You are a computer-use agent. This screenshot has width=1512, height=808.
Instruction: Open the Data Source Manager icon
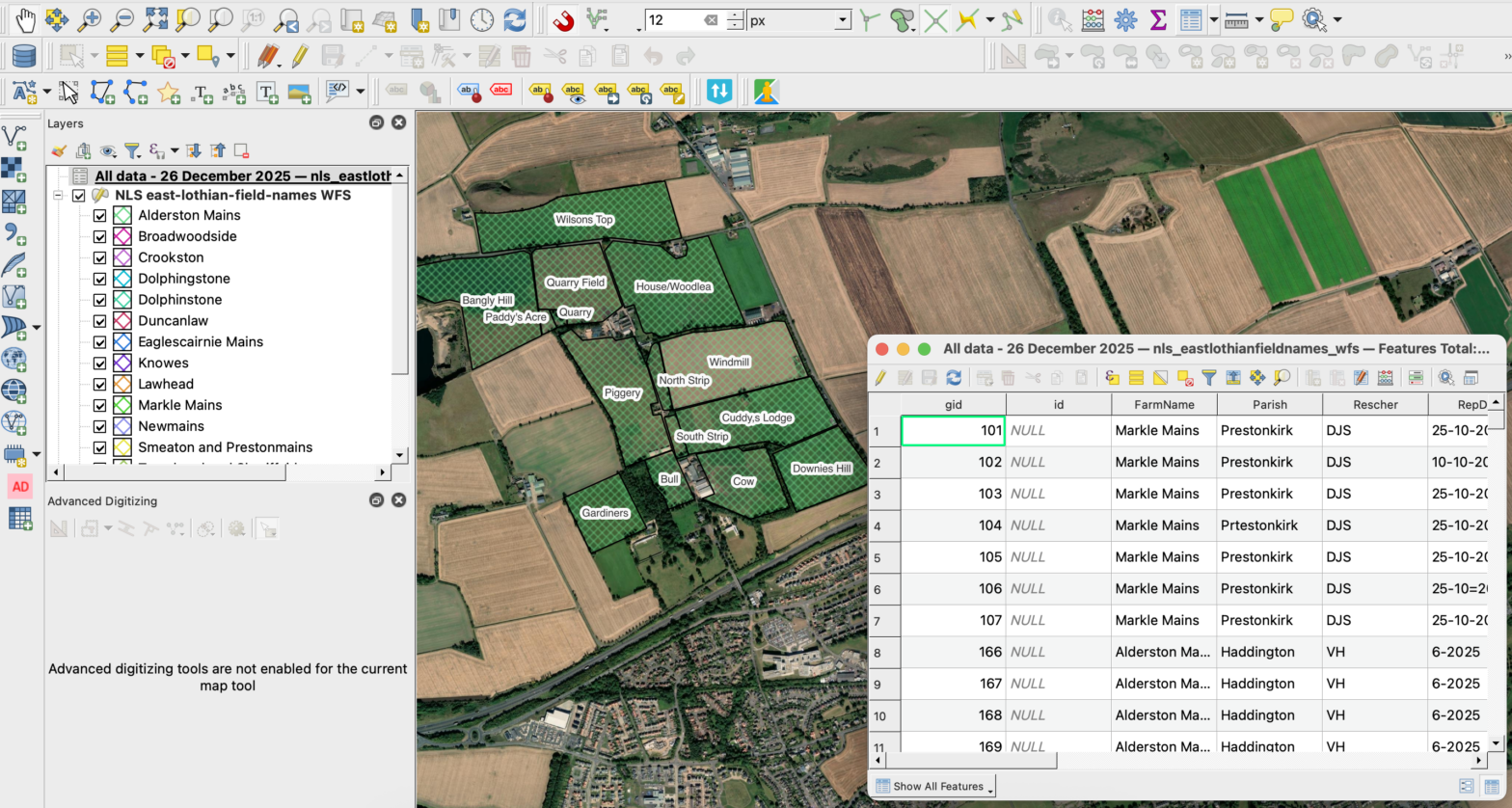click(23, 56)
